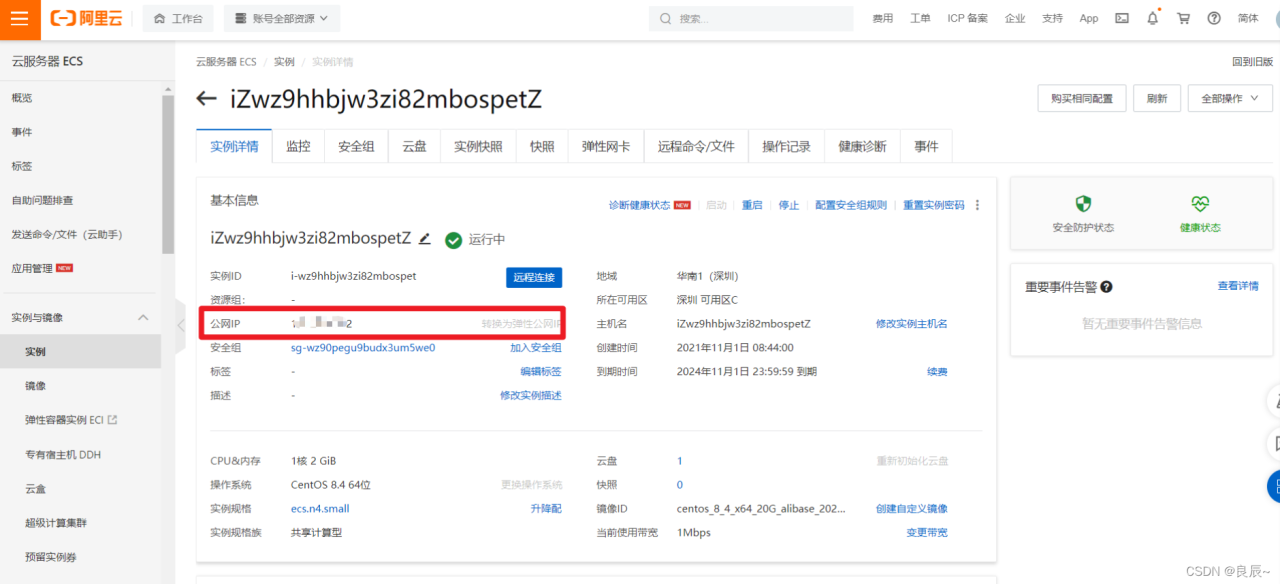Open the 工单 ticket menu
Viewport: 1280px width, 584px height.
pos(920,19)
